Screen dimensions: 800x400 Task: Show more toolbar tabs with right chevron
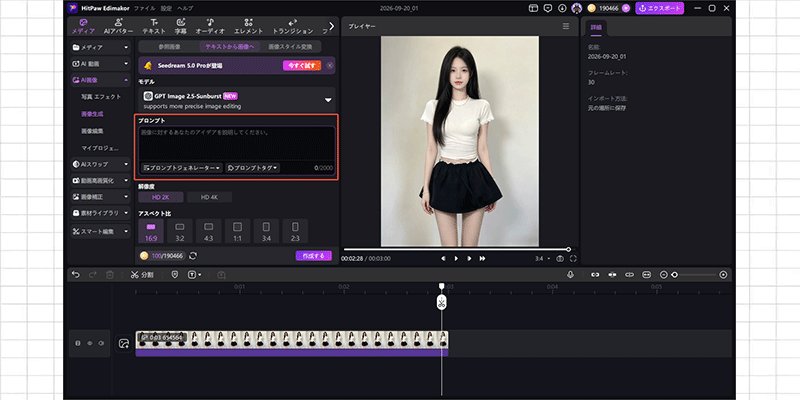click(332, 26)
